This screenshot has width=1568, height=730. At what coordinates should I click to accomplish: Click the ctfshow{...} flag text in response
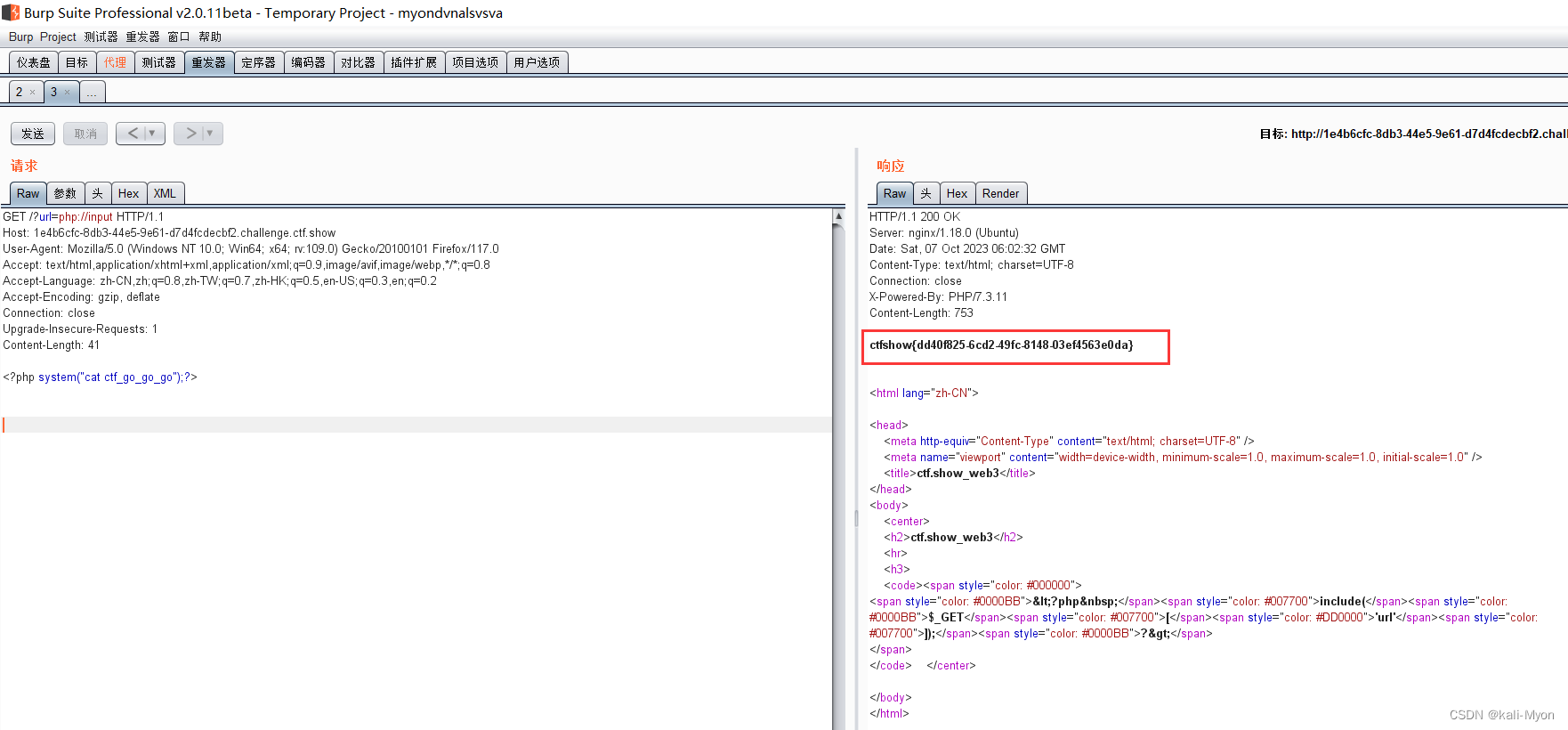pyautogui.click(x=1001, y=345)
